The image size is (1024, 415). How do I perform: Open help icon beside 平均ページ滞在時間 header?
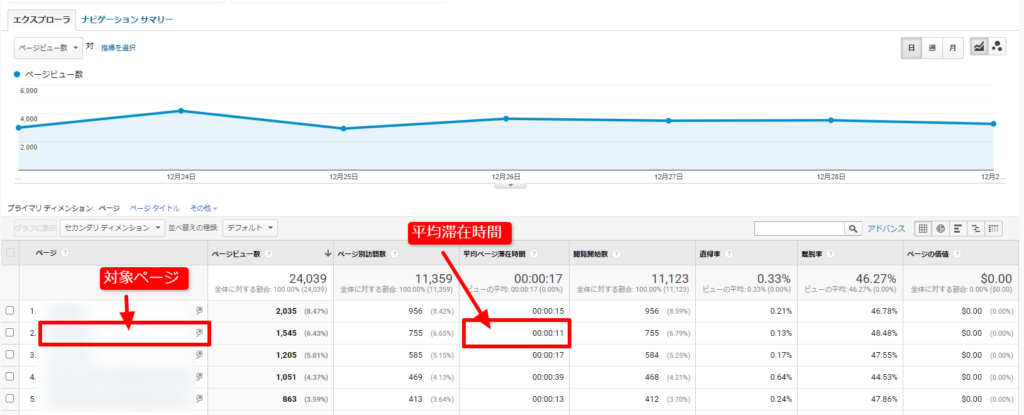click(x=533, y=254)
